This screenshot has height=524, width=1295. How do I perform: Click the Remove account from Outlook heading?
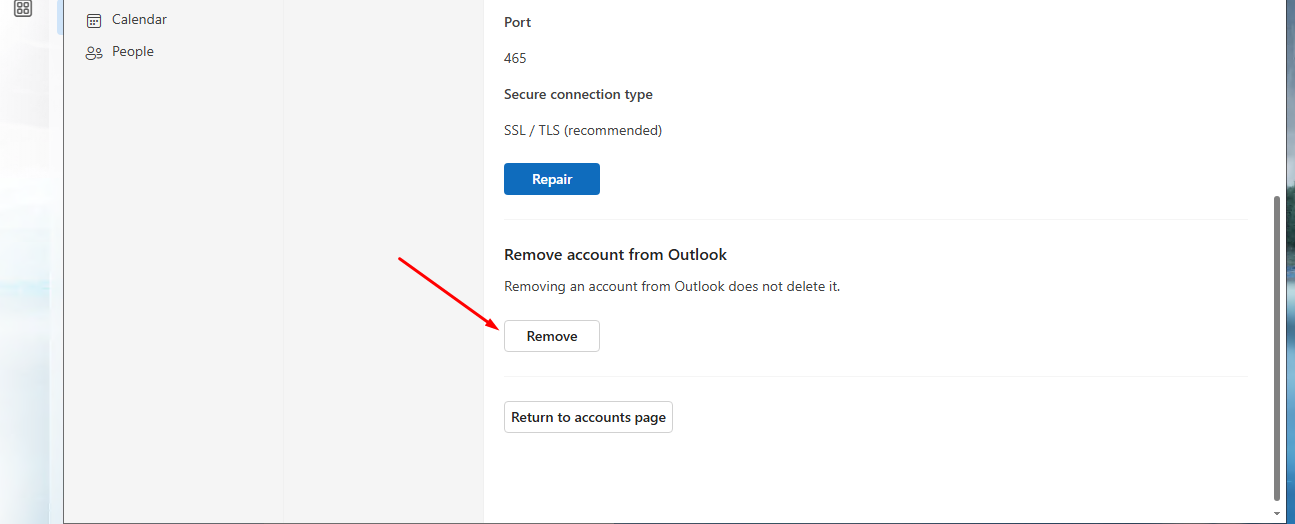(615, 255)
